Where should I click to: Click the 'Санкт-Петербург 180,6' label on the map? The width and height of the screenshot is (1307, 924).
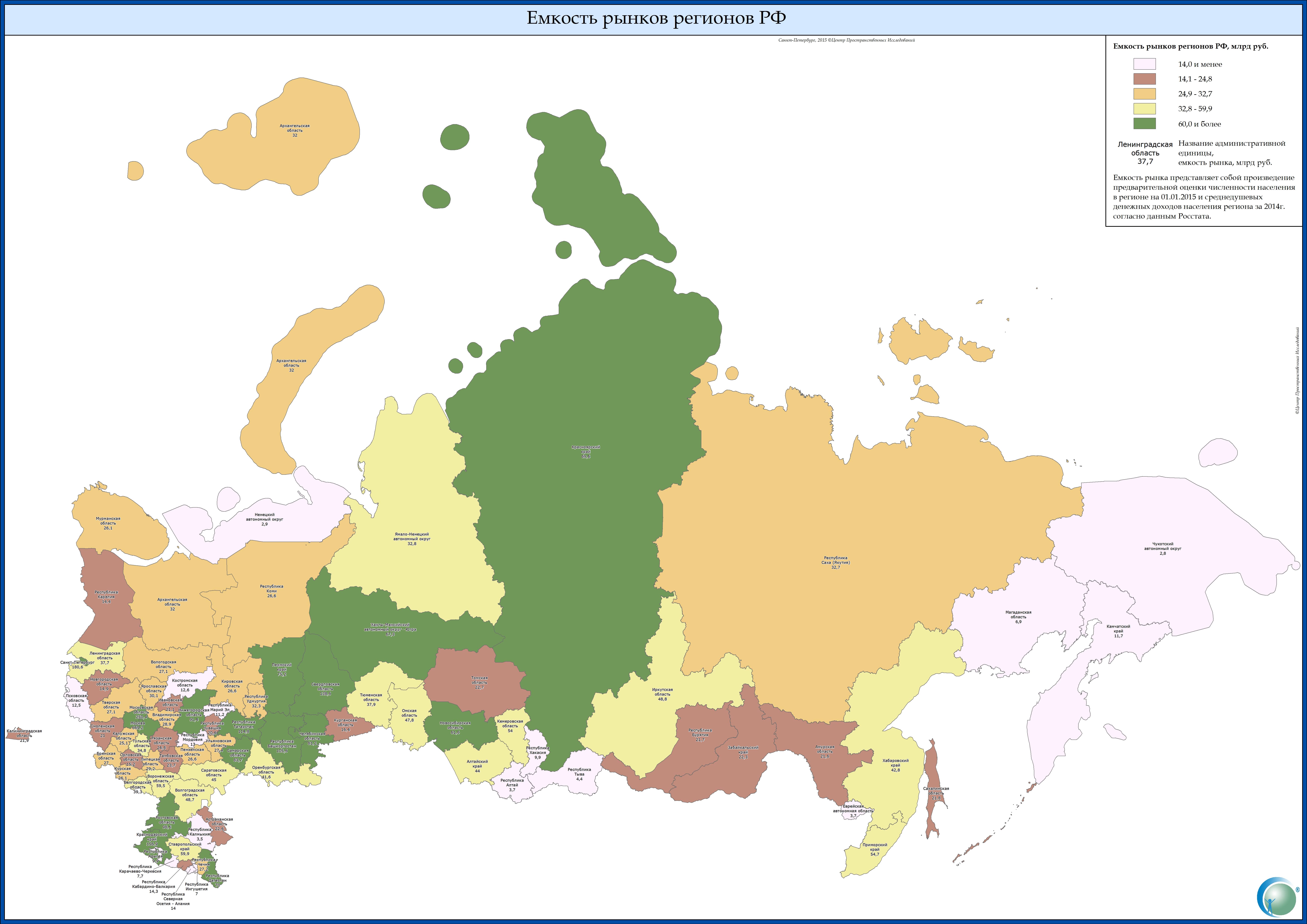click(77, 664)
